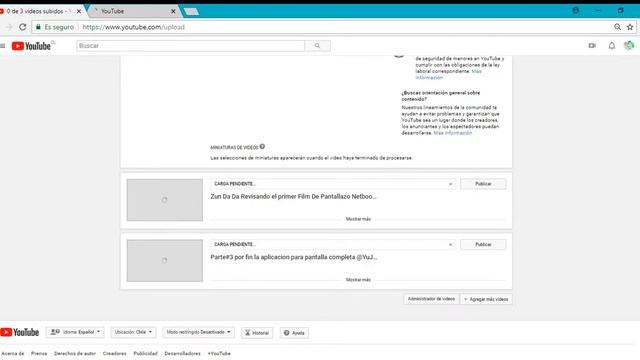Click Publicar for the Zun Da Da video
The height and width of the screenshot is (360, 640).
point(483,184)
